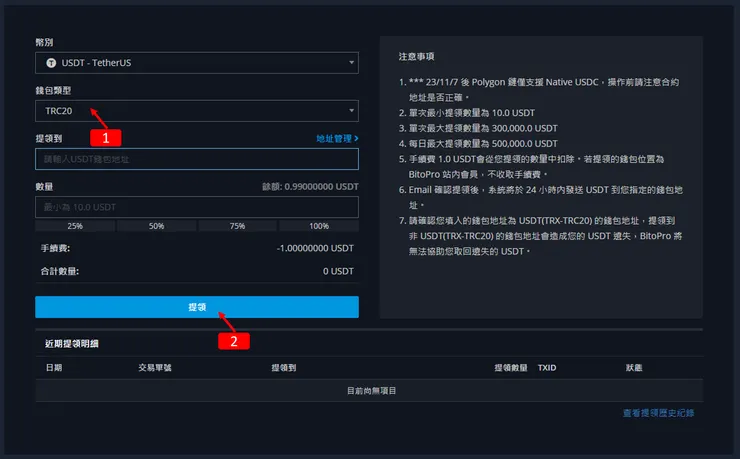740x459 pixels.
Task: Select the 50% amount button
Action: [x=156, y=226]
